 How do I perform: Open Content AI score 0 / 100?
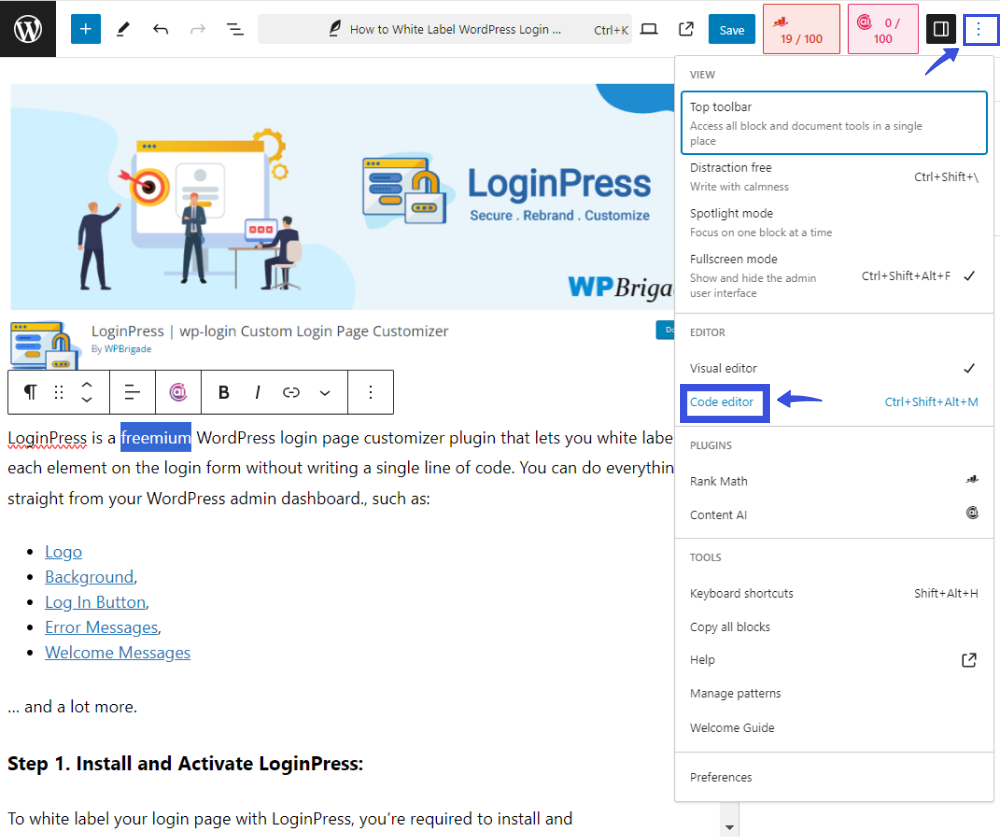point(883,29)
